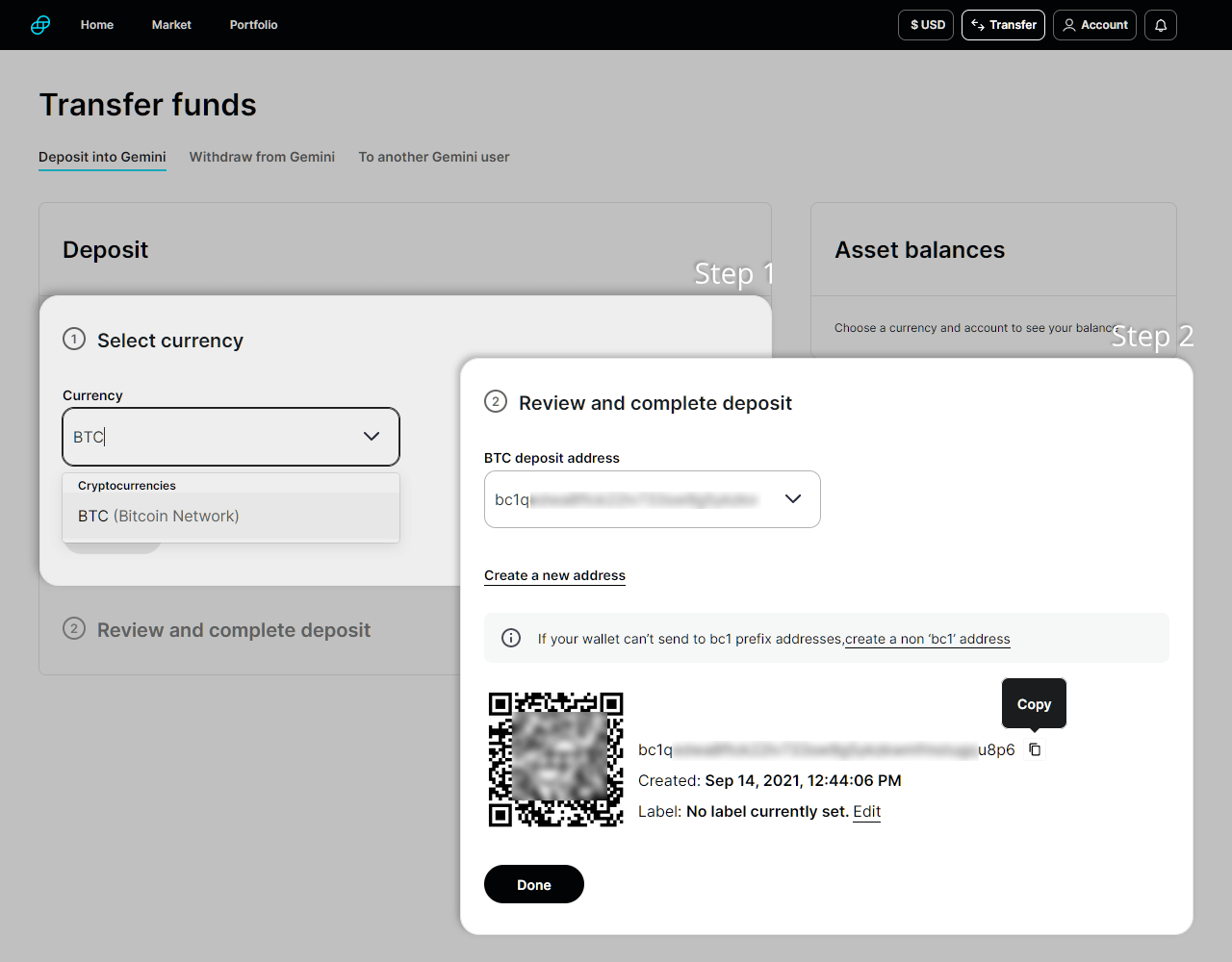Select the Deposit into Gemini tab
Viewport: 1232px width, 962px height.
point(102,157)
